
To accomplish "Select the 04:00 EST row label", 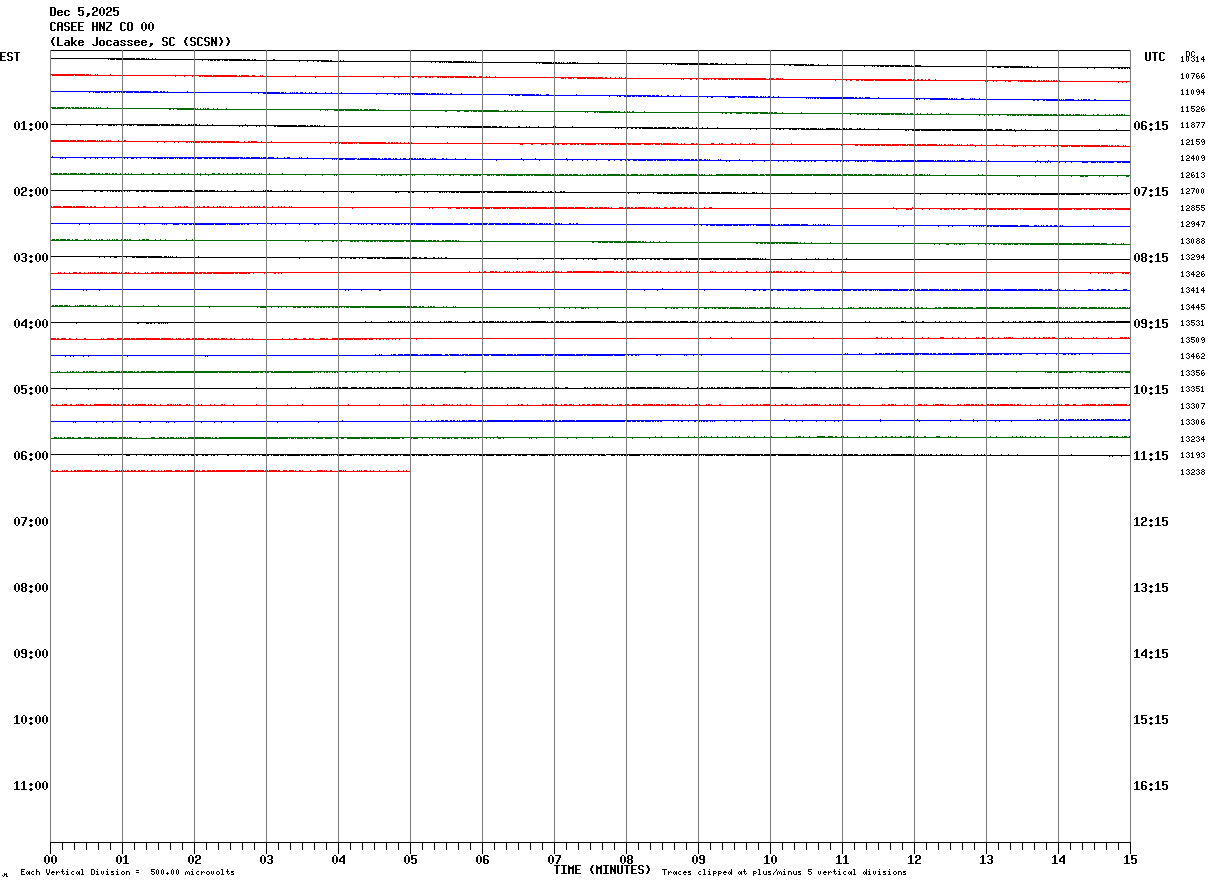I will pos(31,324).
